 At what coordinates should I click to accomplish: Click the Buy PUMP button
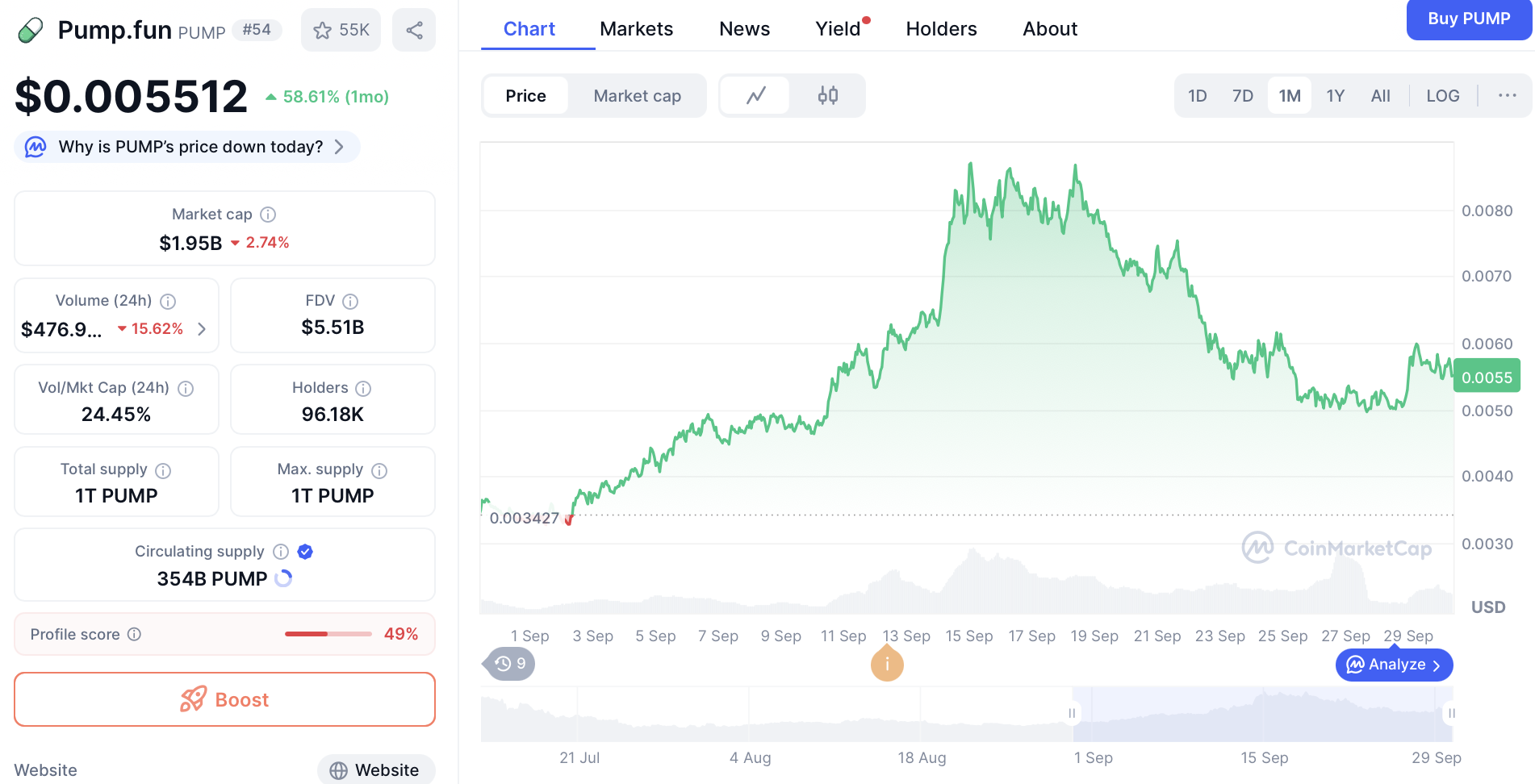[1469, 19]
